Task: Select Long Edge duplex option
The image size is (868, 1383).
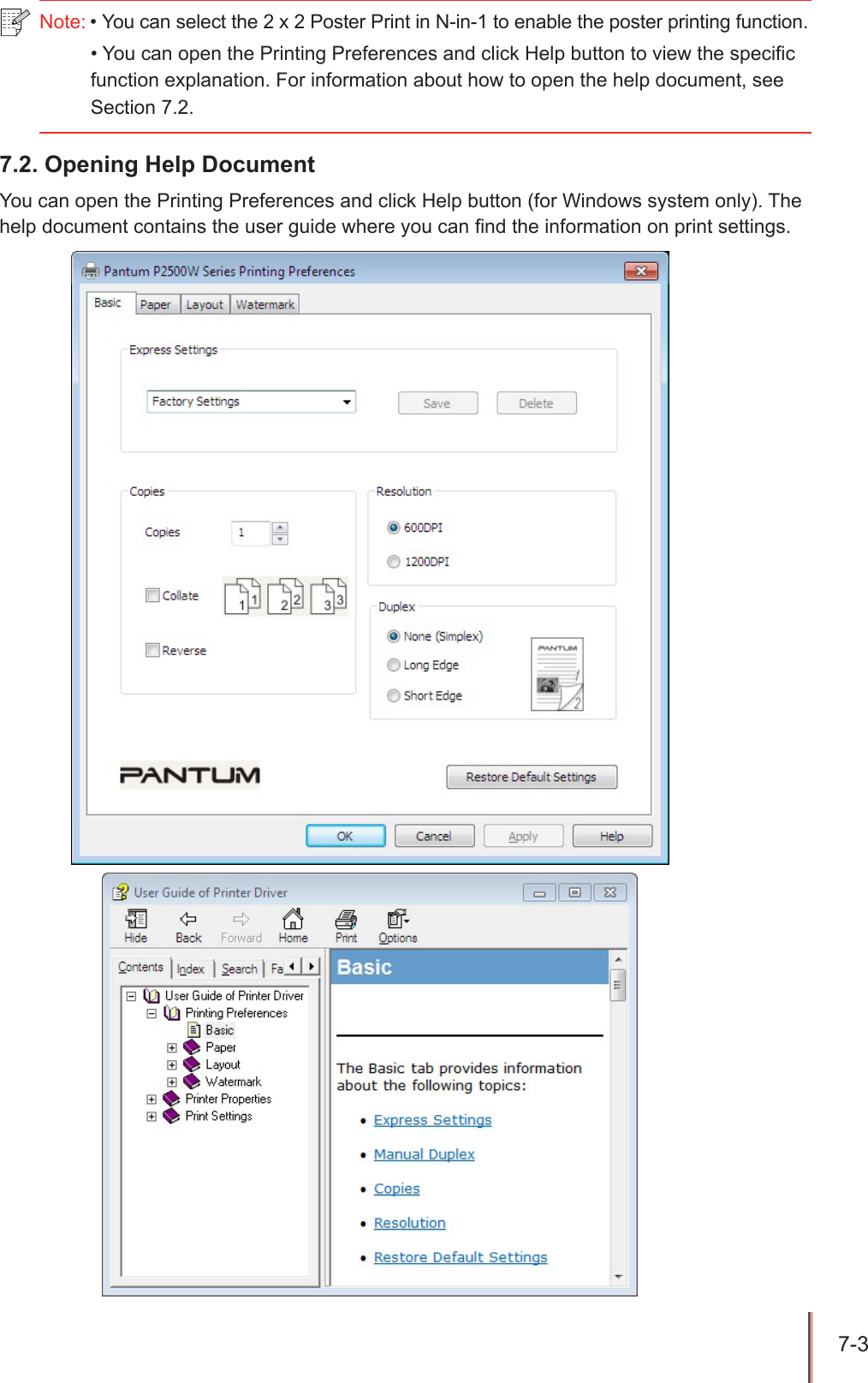Action: click(394, 665)
